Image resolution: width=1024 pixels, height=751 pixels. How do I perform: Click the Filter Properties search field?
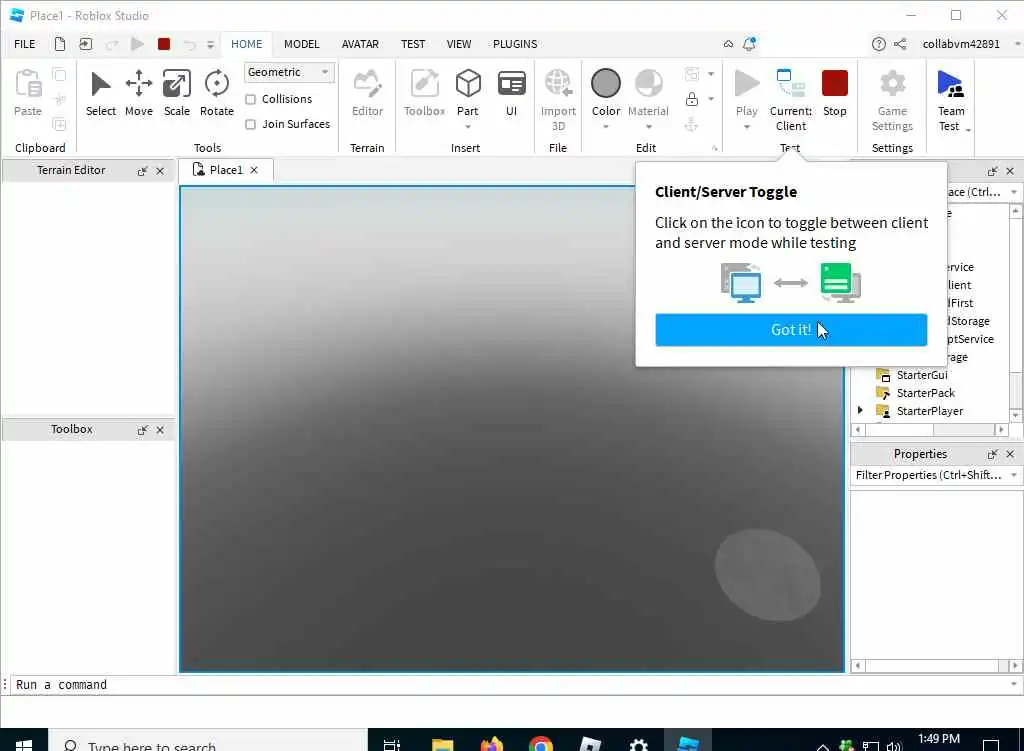929,475
